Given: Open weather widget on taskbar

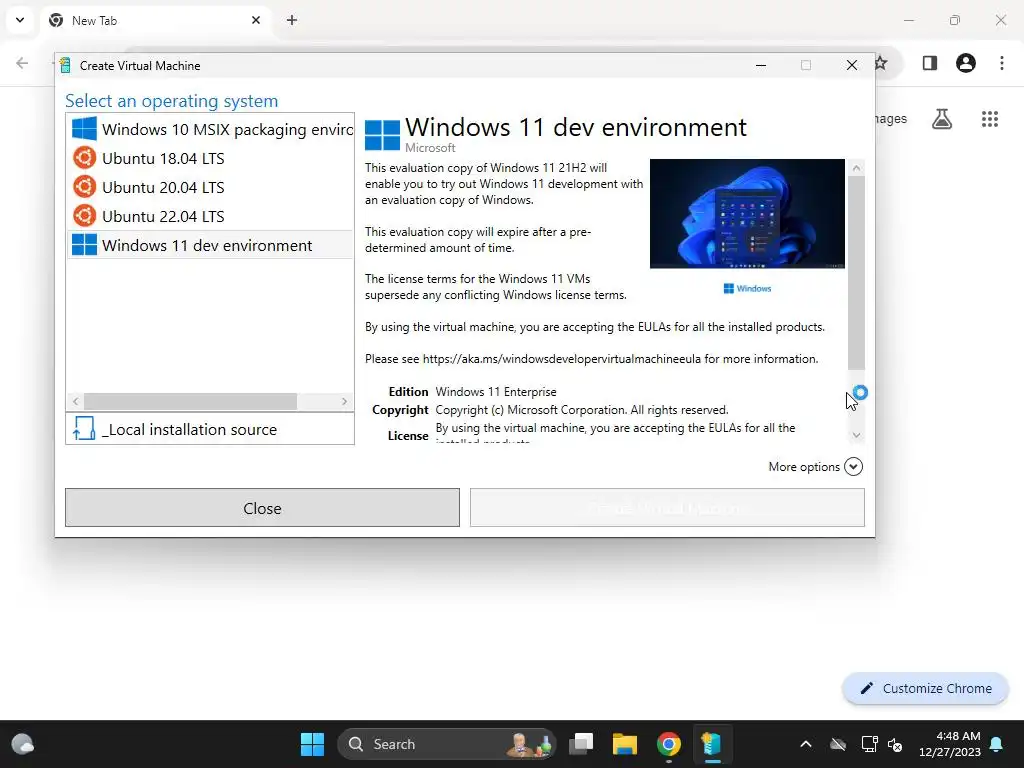Looking at the screenshot, I should click(23, 744).
